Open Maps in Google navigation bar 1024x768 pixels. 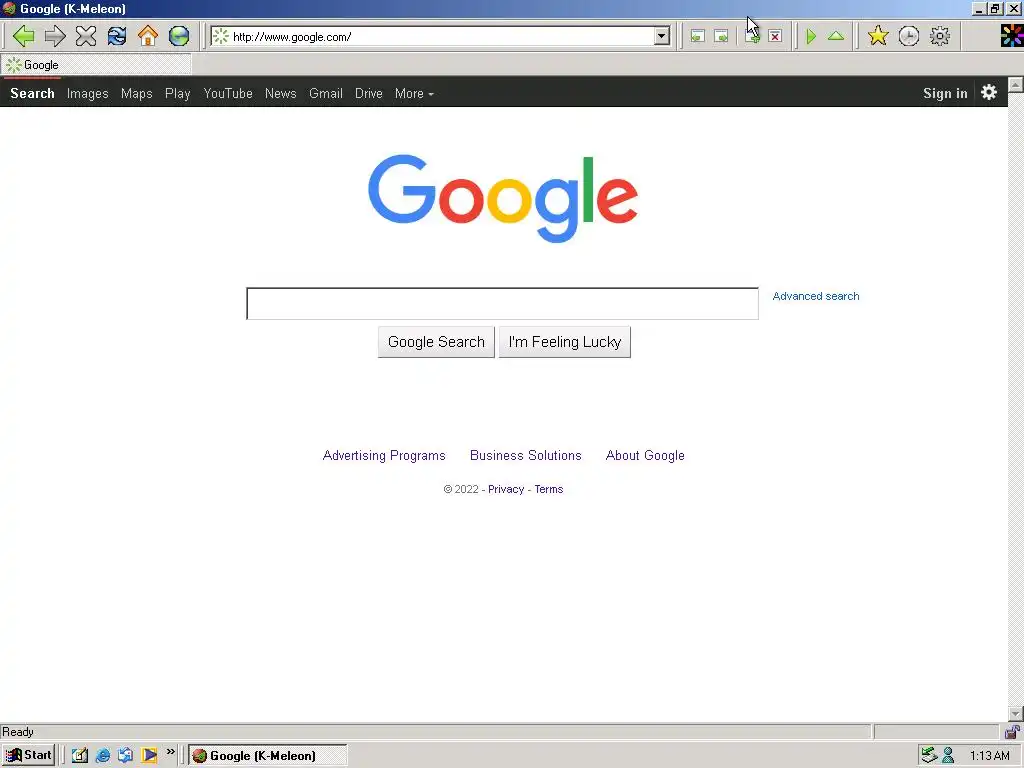click(136, 93)
